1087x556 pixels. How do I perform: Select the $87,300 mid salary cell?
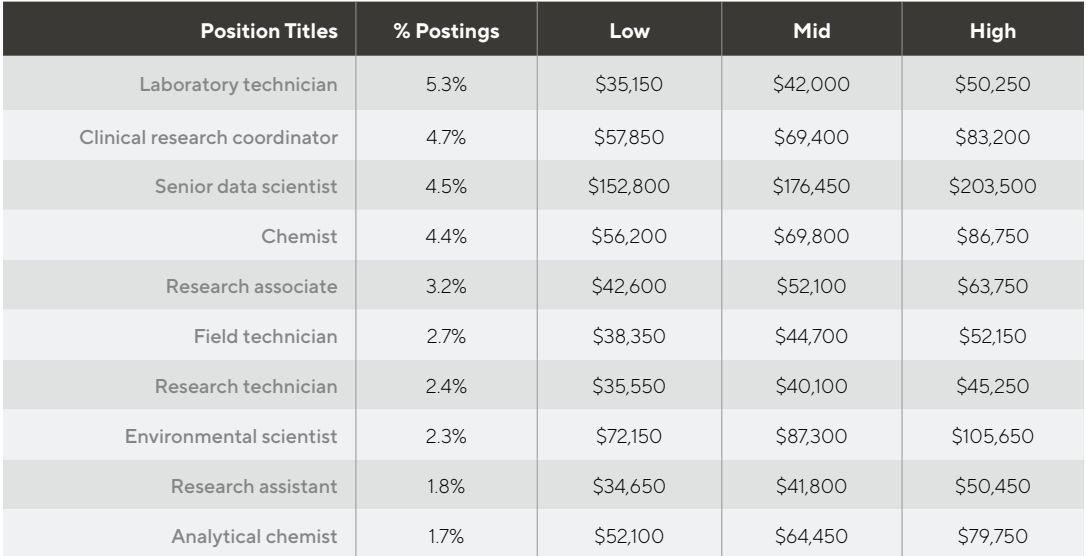811,436
